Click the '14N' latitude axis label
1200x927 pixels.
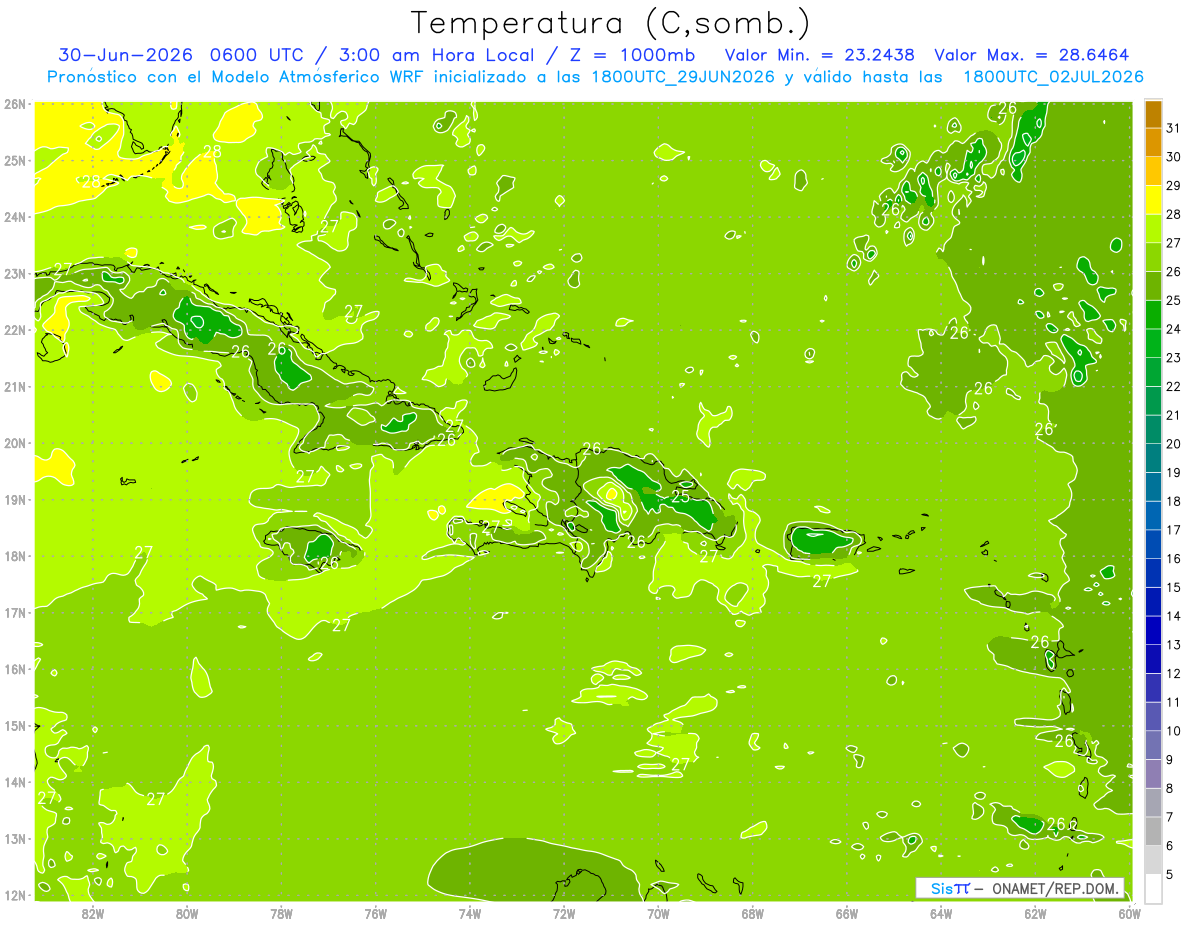[15, 782]
